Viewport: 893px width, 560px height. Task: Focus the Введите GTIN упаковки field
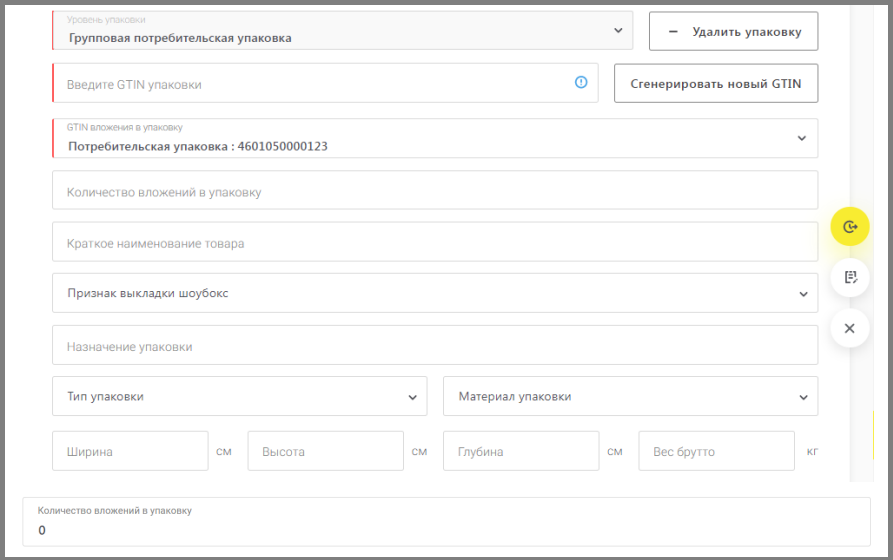[325, 83]
